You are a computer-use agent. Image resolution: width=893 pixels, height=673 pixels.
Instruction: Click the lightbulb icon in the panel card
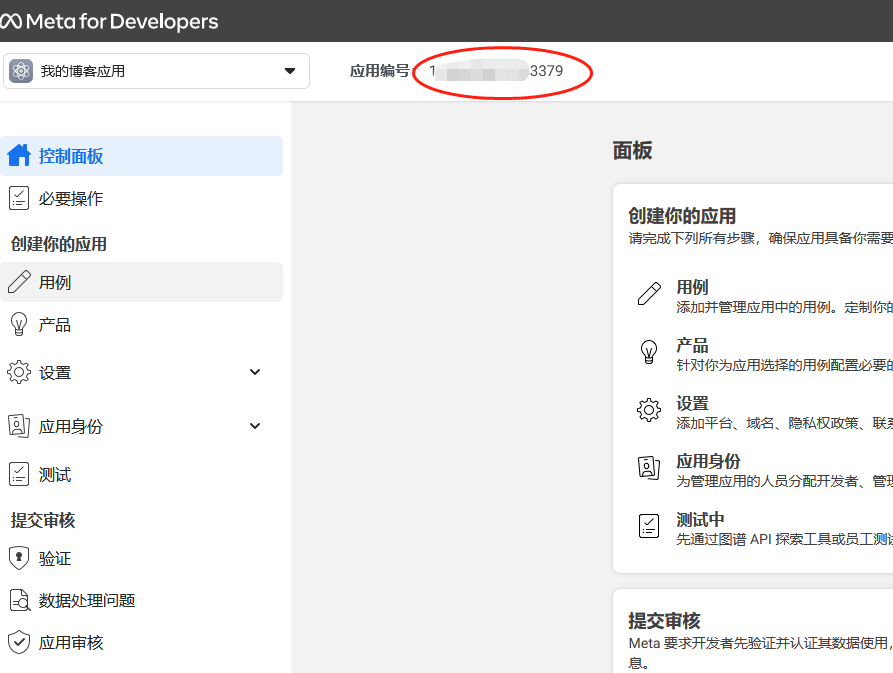click(x=649, y=352)
